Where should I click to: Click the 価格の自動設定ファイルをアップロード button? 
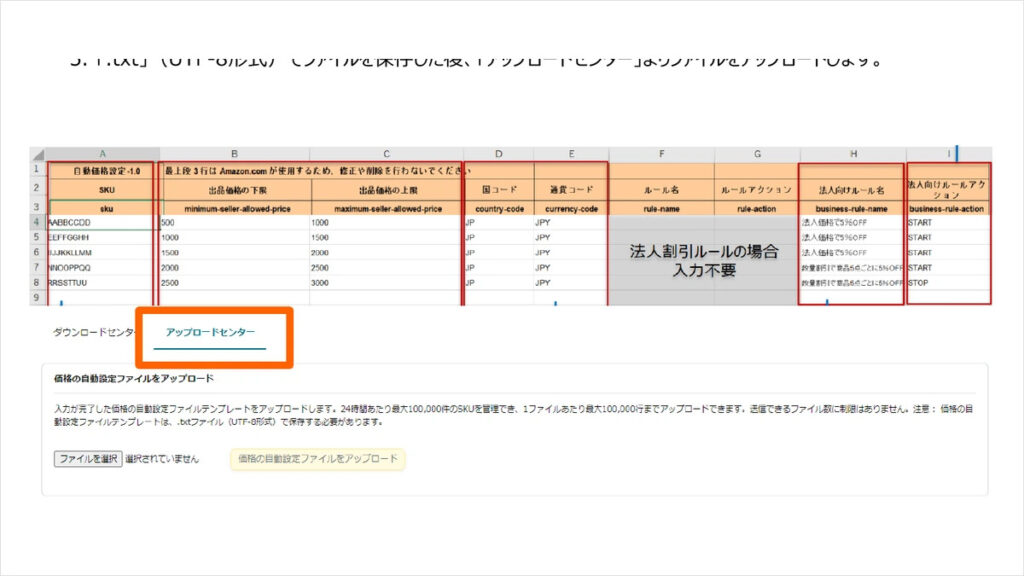coord(318,459)
